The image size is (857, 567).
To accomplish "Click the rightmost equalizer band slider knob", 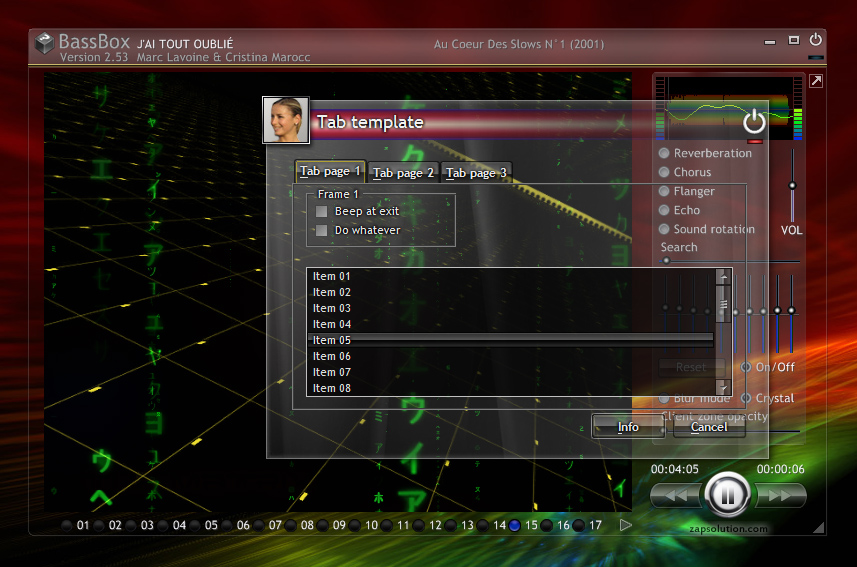I will [x=791, y=311].
